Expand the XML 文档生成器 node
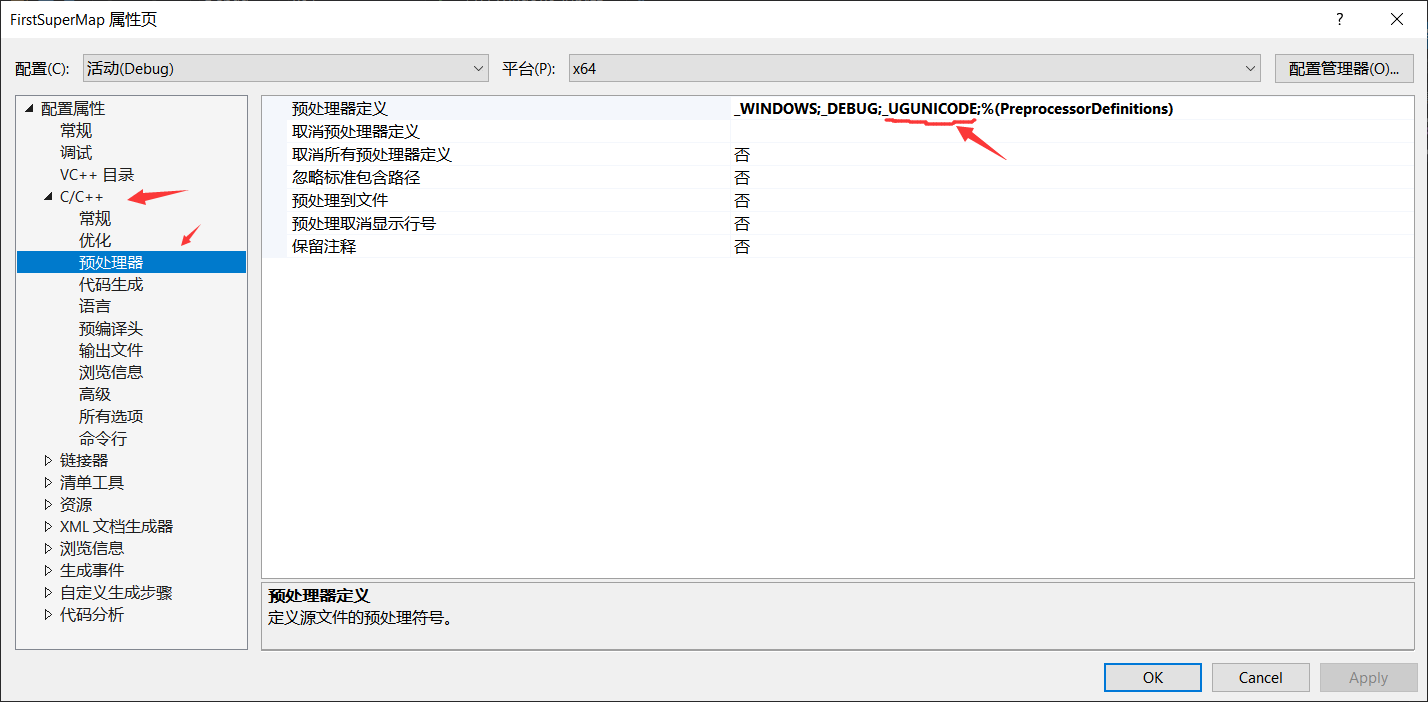This screenshot has width=1428, height=702. click(48, 526)
